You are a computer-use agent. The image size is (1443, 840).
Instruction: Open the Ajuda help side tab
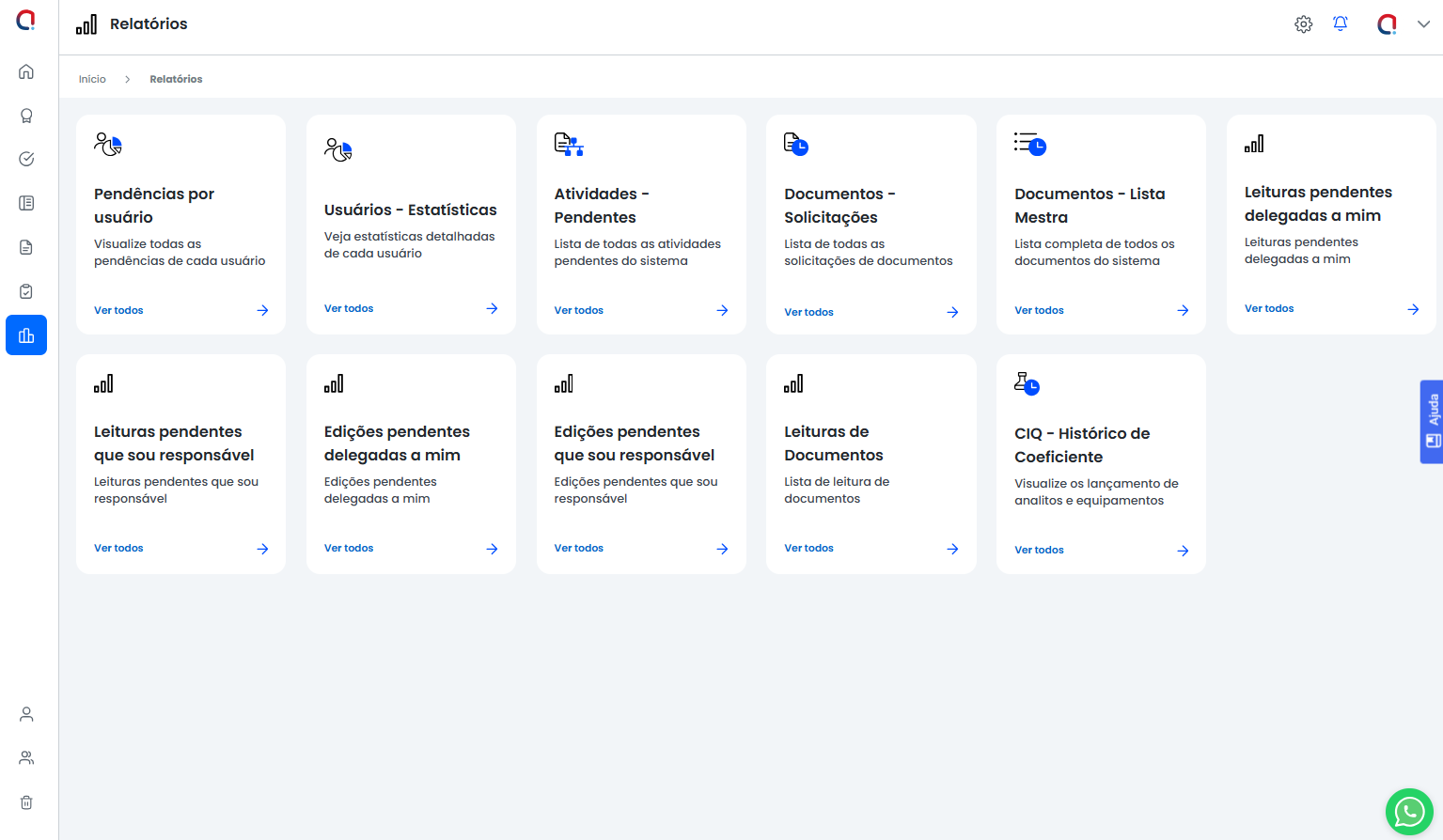coord(1432,421)
